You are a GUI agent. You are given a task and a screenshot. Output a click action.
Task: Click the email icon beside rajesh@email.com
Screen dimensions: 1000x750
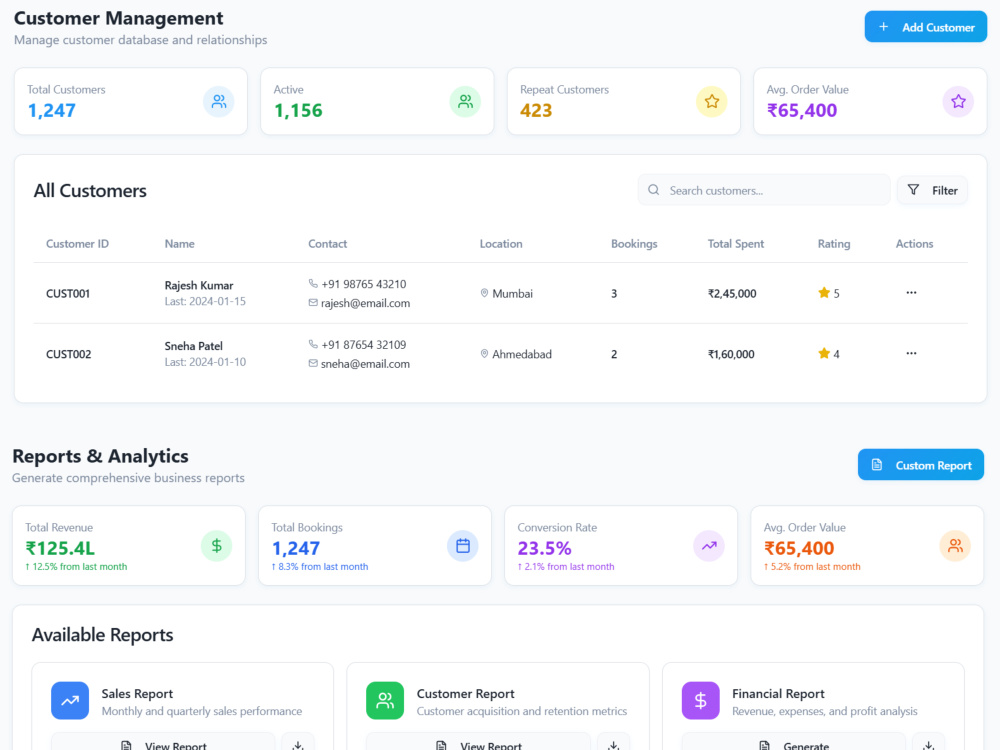click(313, 302)
